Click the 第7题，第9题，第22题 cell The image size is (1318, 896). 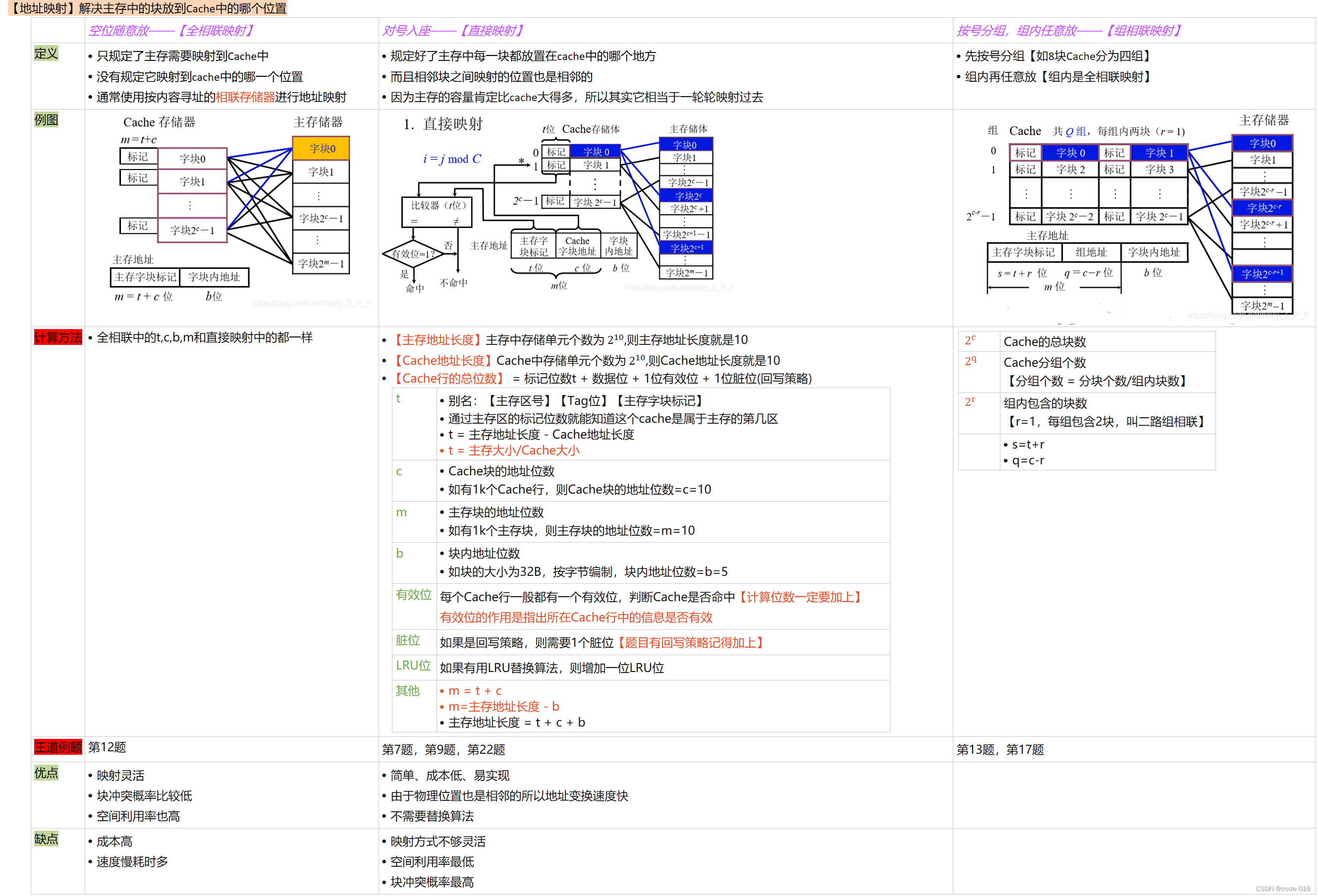(x=443, y=750)
